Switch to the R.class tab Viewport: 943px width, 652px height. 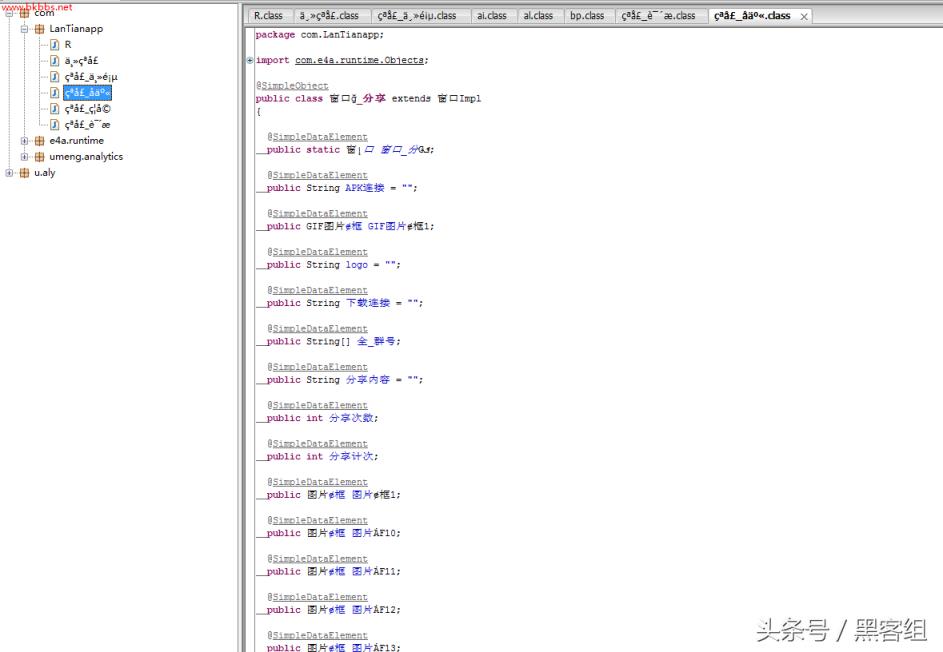click(x=268, y=16)
